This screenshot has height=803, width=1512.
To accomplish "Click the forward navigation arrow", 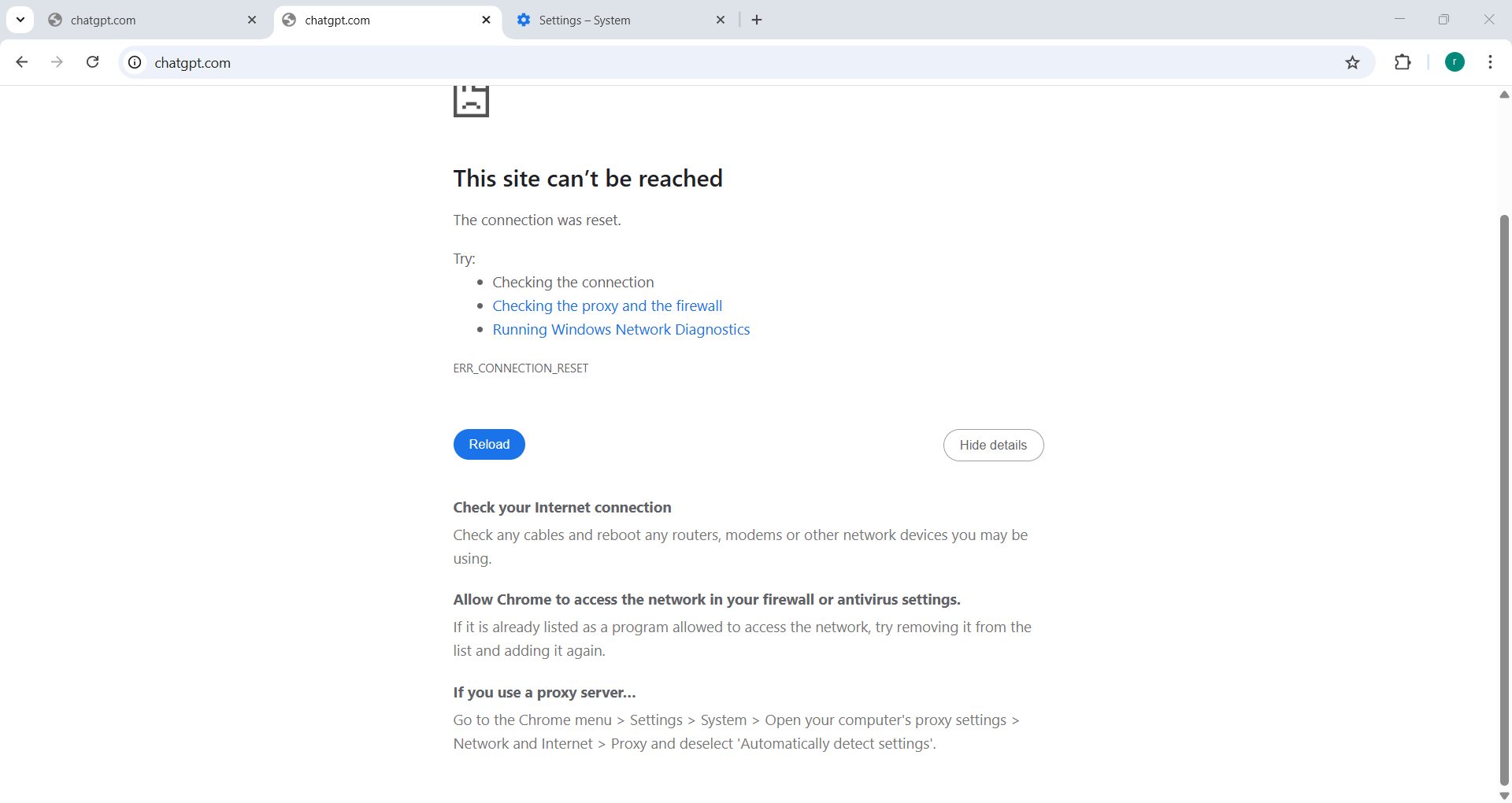I will coord(57,62).
